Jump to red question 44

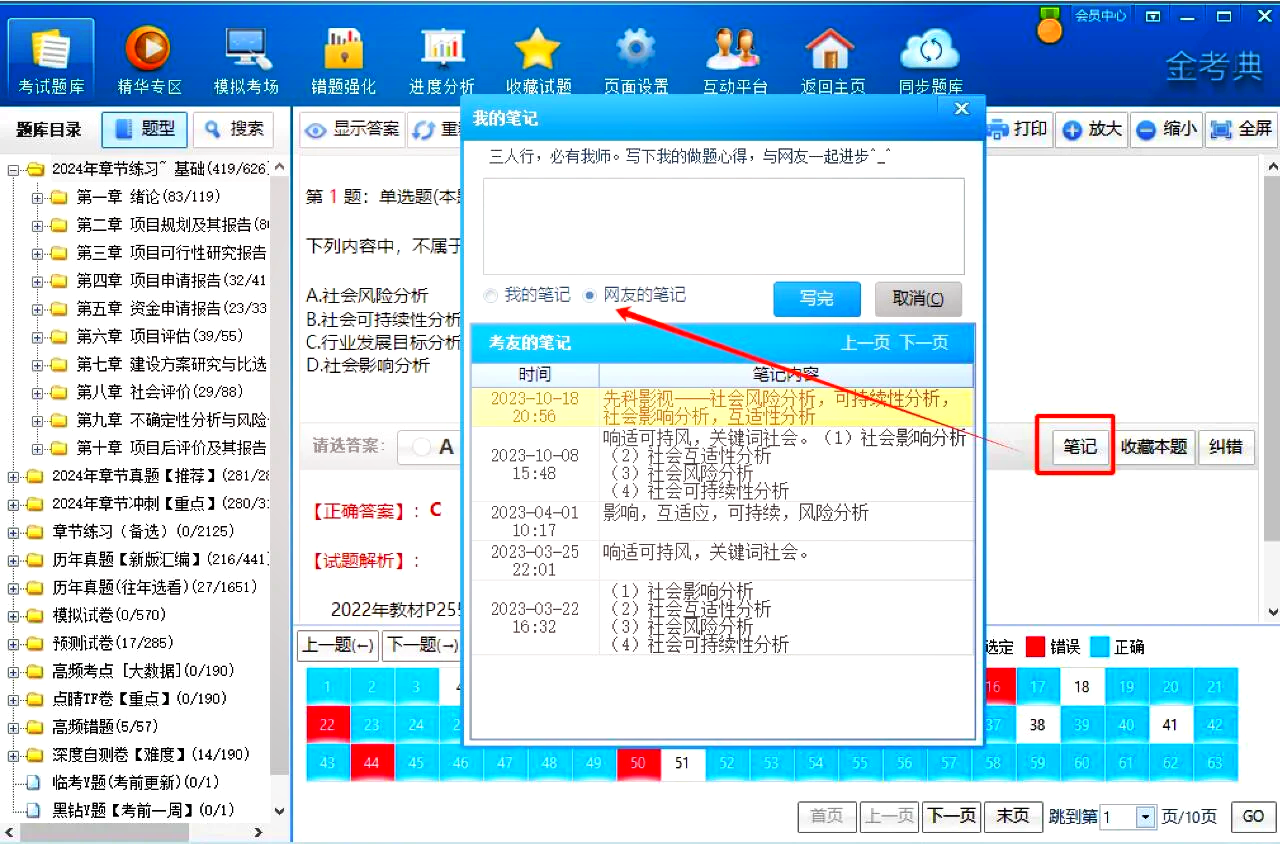pos(372,763)
